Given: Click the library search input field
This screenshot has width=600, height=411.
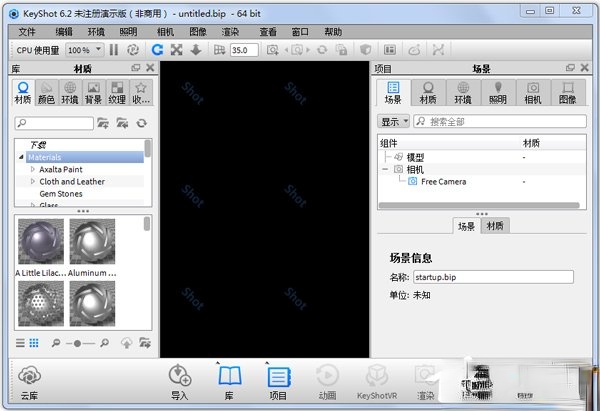Looking at the screenshot, I should tap(54, 123).
